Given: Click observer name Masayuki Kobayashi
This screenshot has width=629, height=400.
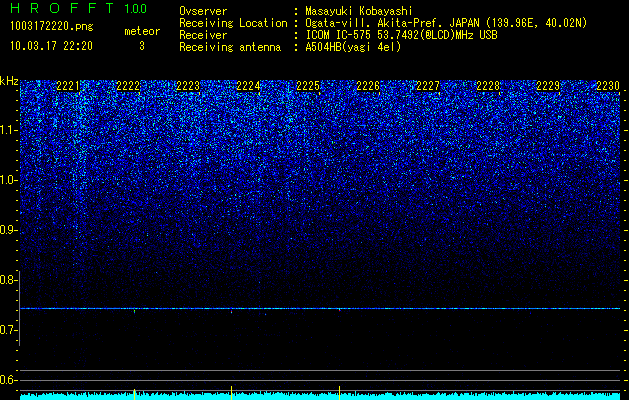Looking at the screenshot, I should [359, 11].
